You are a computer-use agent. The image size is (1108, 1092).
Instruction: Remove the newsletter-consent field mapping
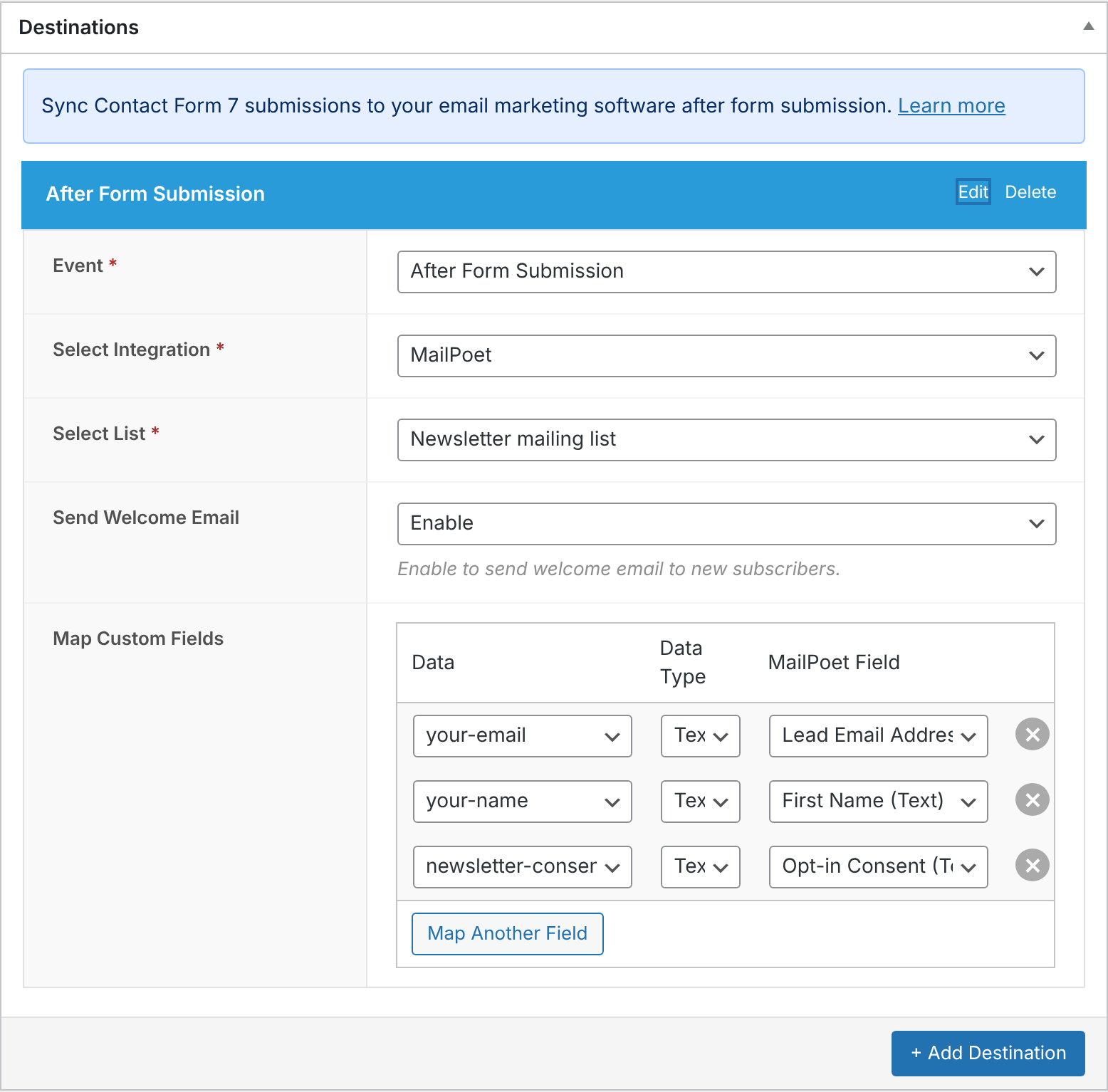tap(1032, 866)
